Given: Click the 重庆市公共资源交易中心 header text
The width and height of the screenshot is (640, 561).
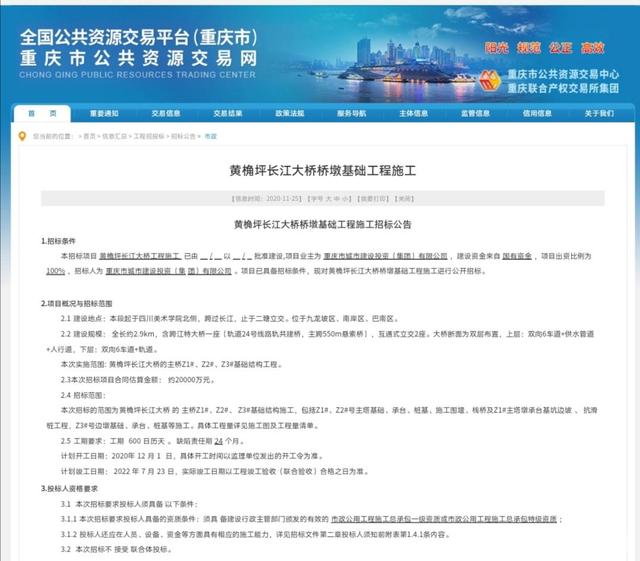Looking at the screenshot, I should 563,74.
